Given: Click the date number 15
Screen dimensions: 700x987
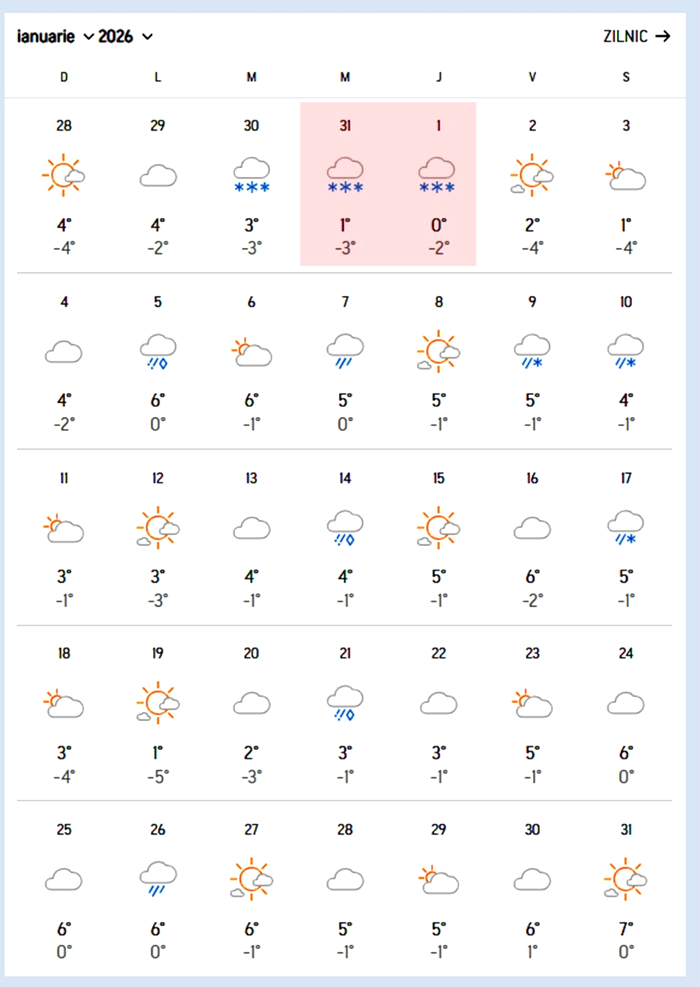Looking at the screenshot, I should (438, 478).
